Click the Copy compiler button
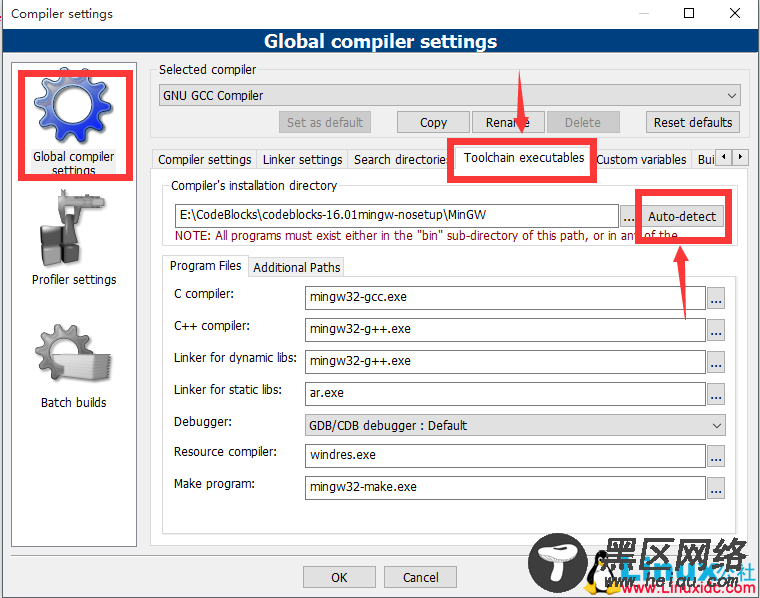 point(433,122)
